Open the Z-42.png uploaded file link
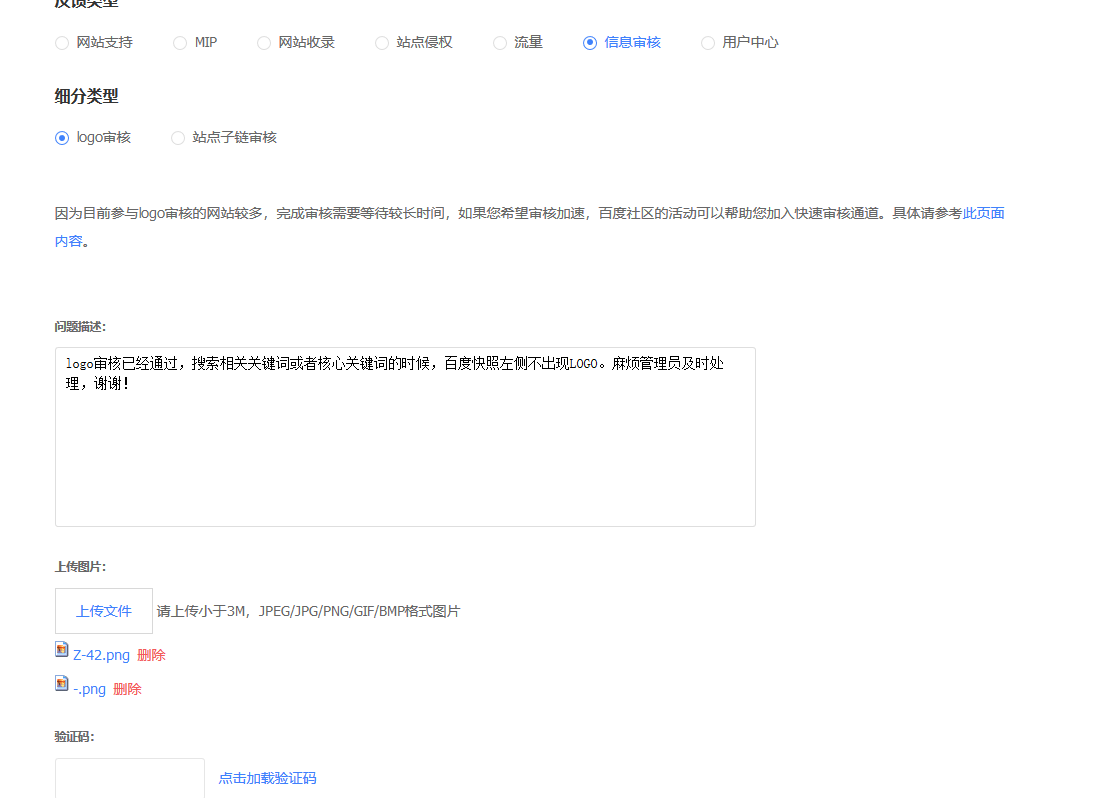Screen dimensions: 1119x798 coord(101,655)
